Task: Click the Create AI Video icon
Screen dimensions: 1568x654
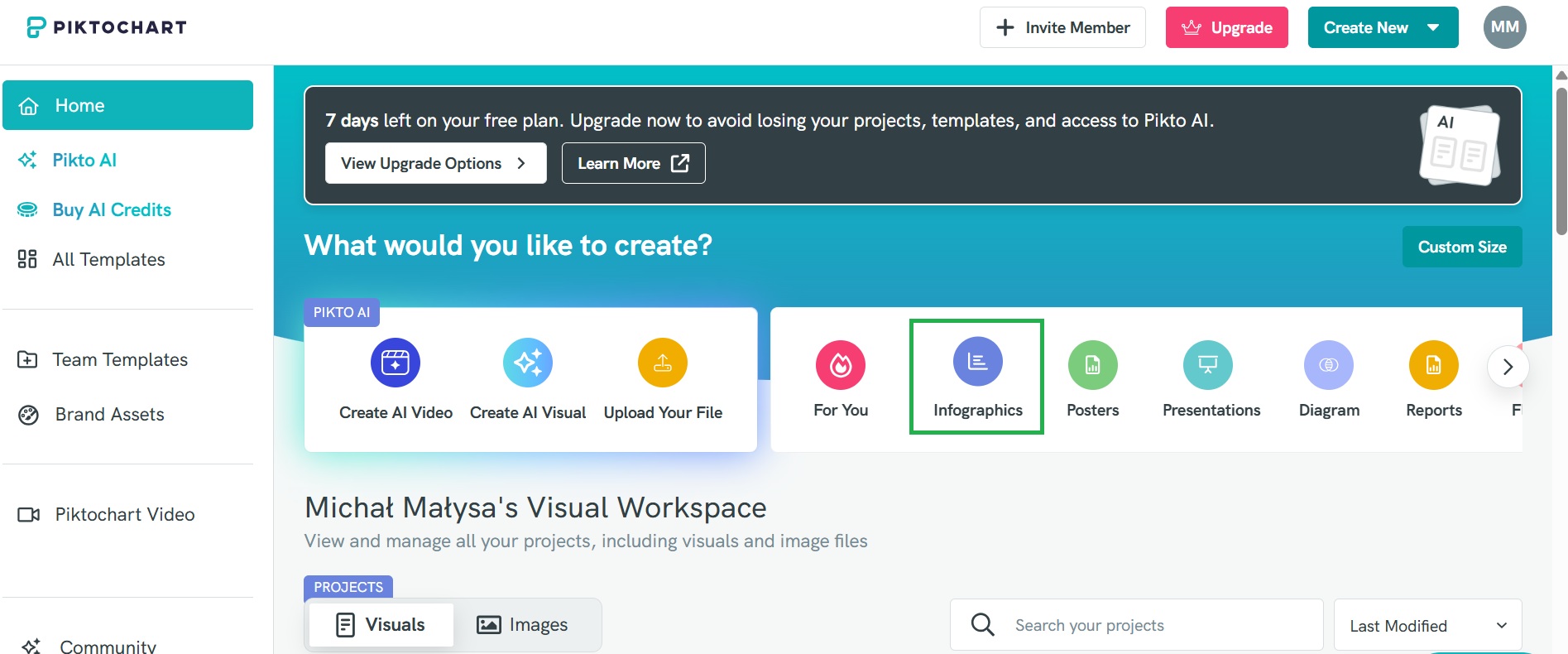Action: click(395, 363)
